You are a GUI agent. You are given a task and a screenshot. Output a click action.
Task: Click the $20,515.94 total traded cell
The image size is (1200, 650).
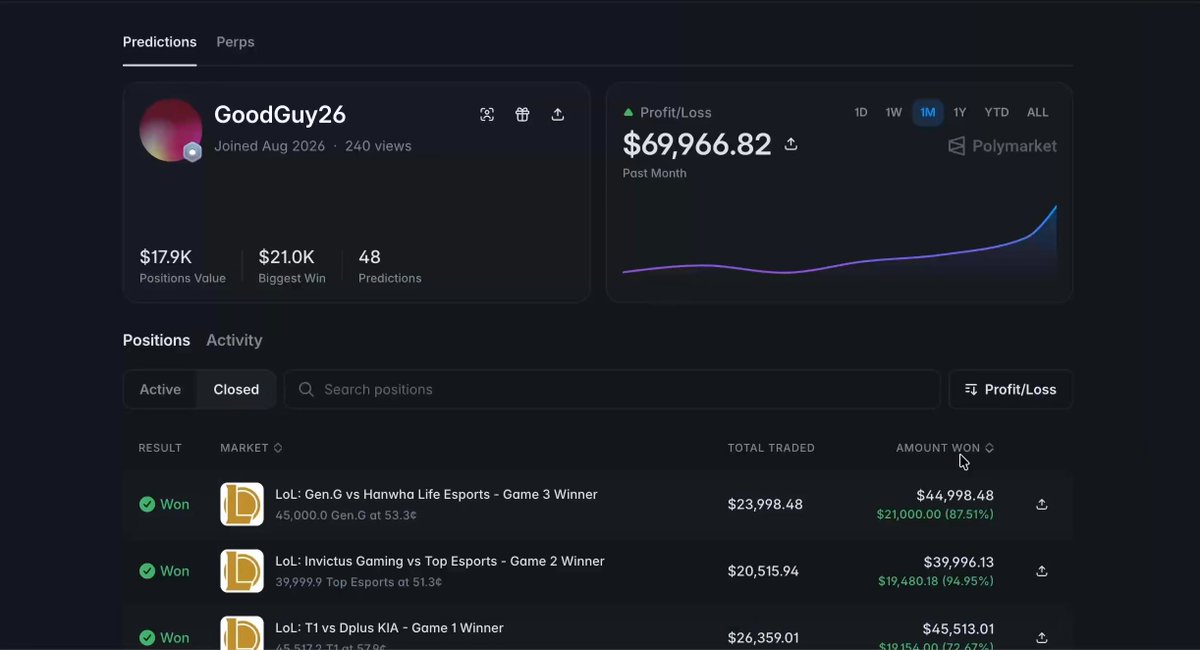coord(763,571)
